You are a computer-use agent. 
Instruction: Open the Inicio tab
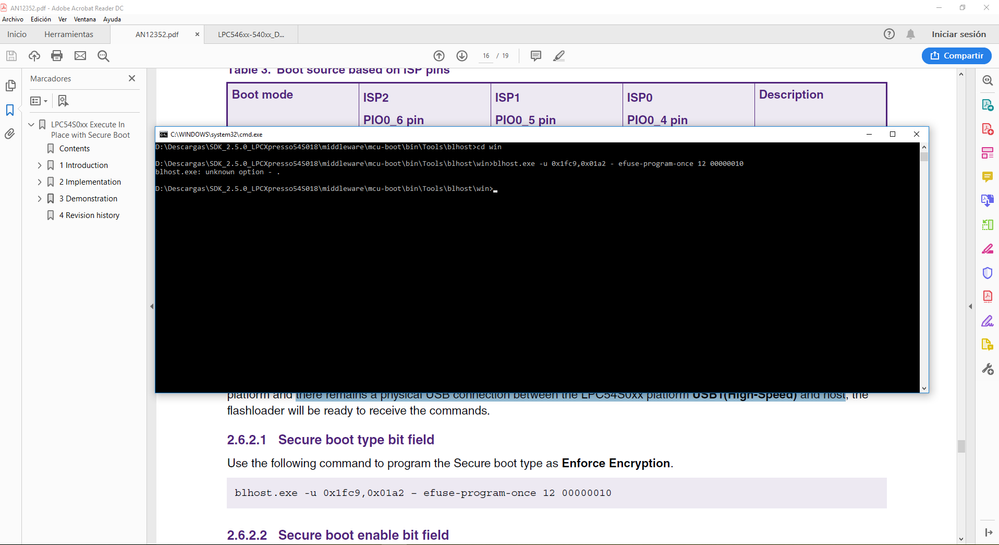pos(17,34)
